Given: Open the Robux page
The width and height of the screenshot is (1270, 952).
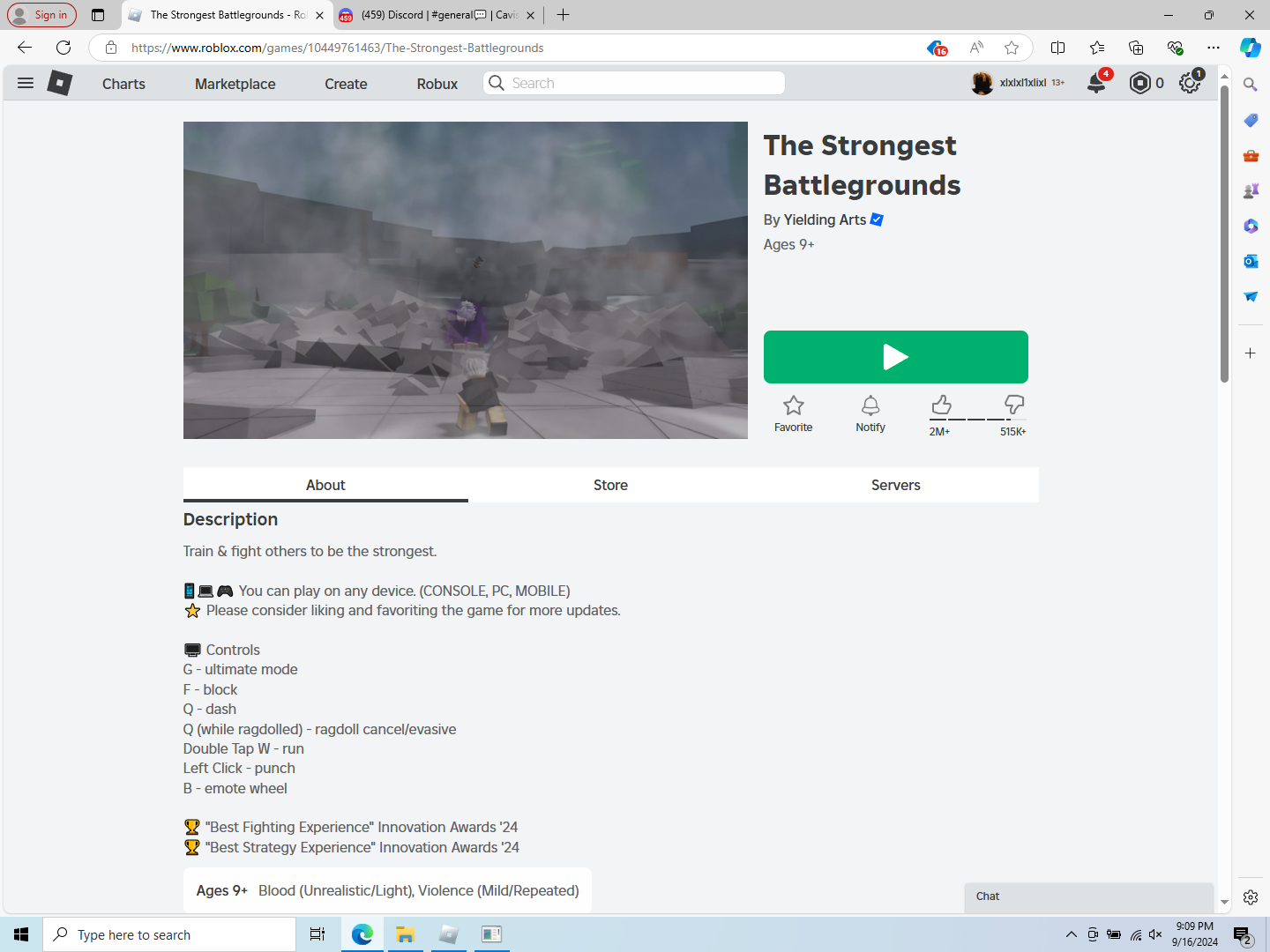Looking at the screenshot, I should [437, 84].
